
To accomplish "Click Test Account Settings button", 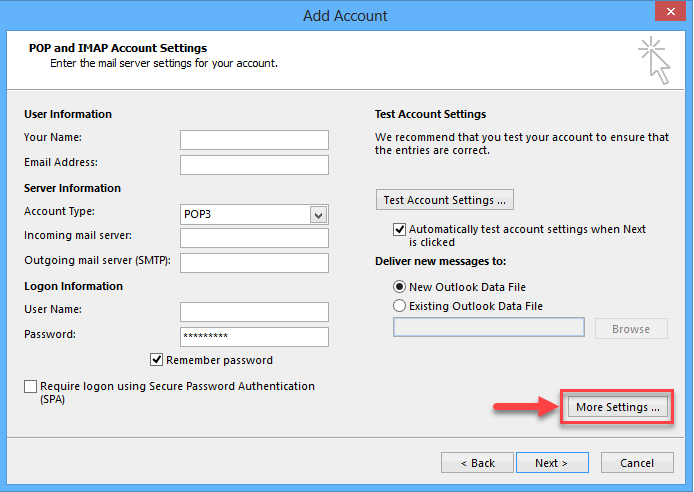I will [x=445, y=200].
